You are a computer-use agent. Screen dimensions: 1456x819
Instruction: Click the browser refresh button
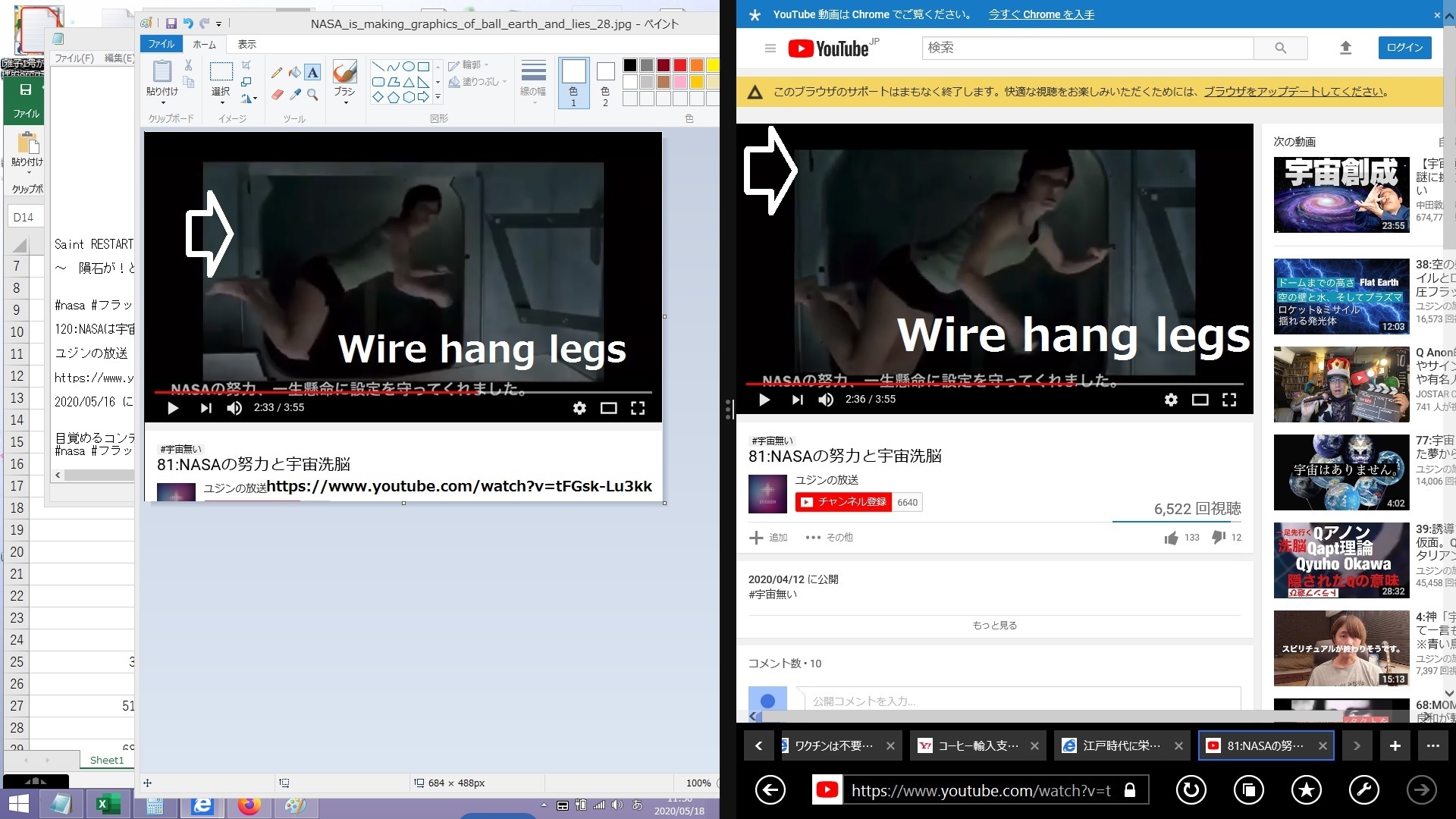(1191, 790)
